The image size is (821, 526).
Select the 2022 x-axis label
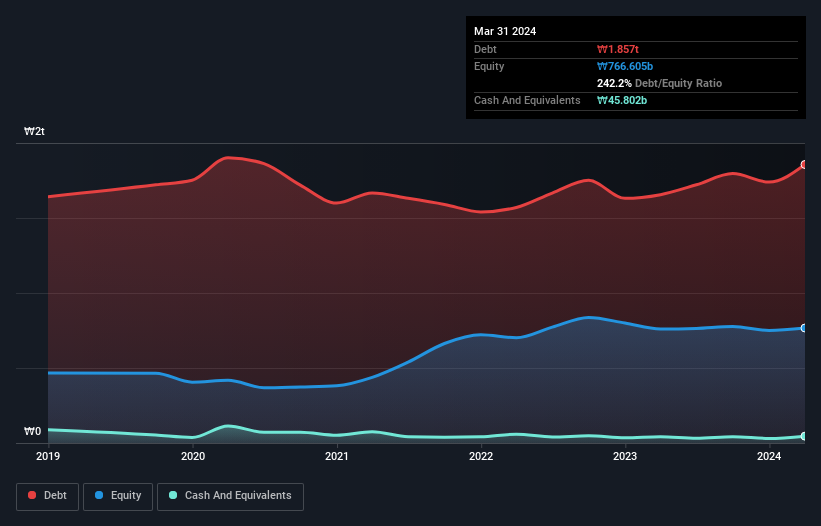tap(481, 456)
